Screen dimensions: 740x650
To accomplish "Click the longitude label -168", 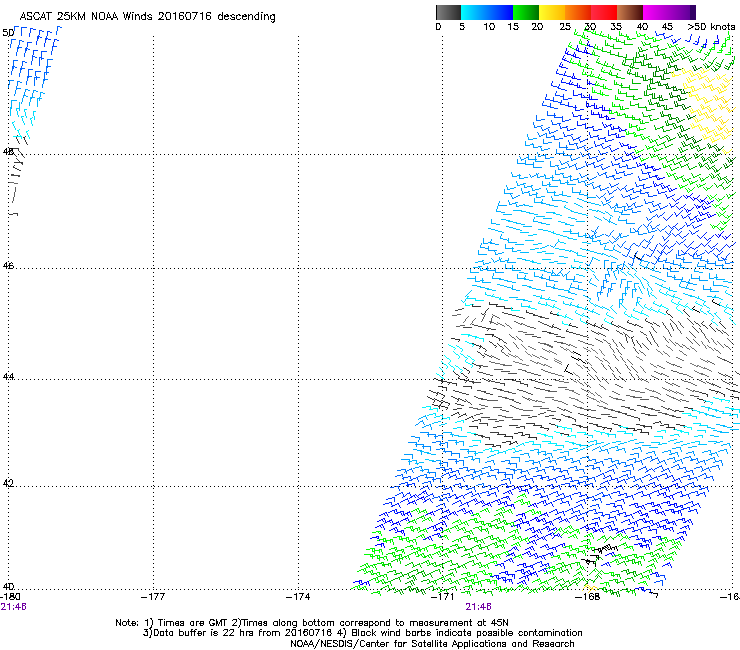I will point(588,597).
